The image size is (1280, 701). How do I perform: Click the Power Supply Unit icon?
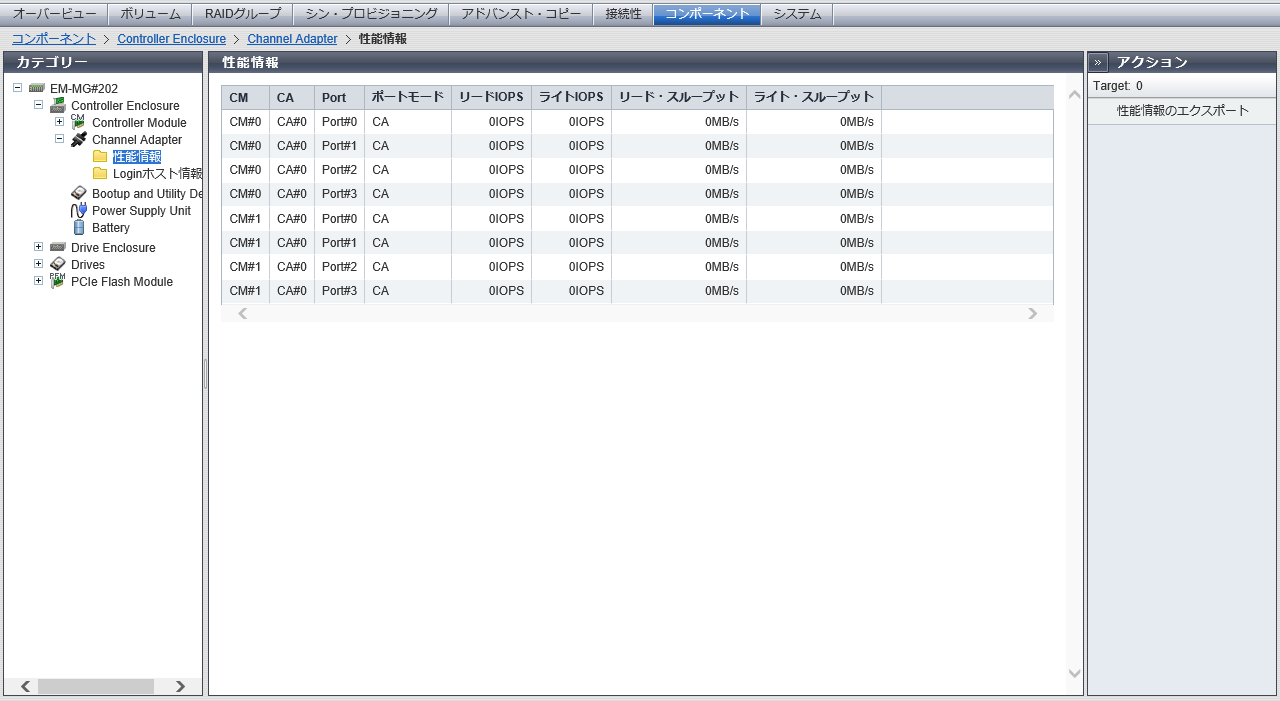(x=79, y=211)
